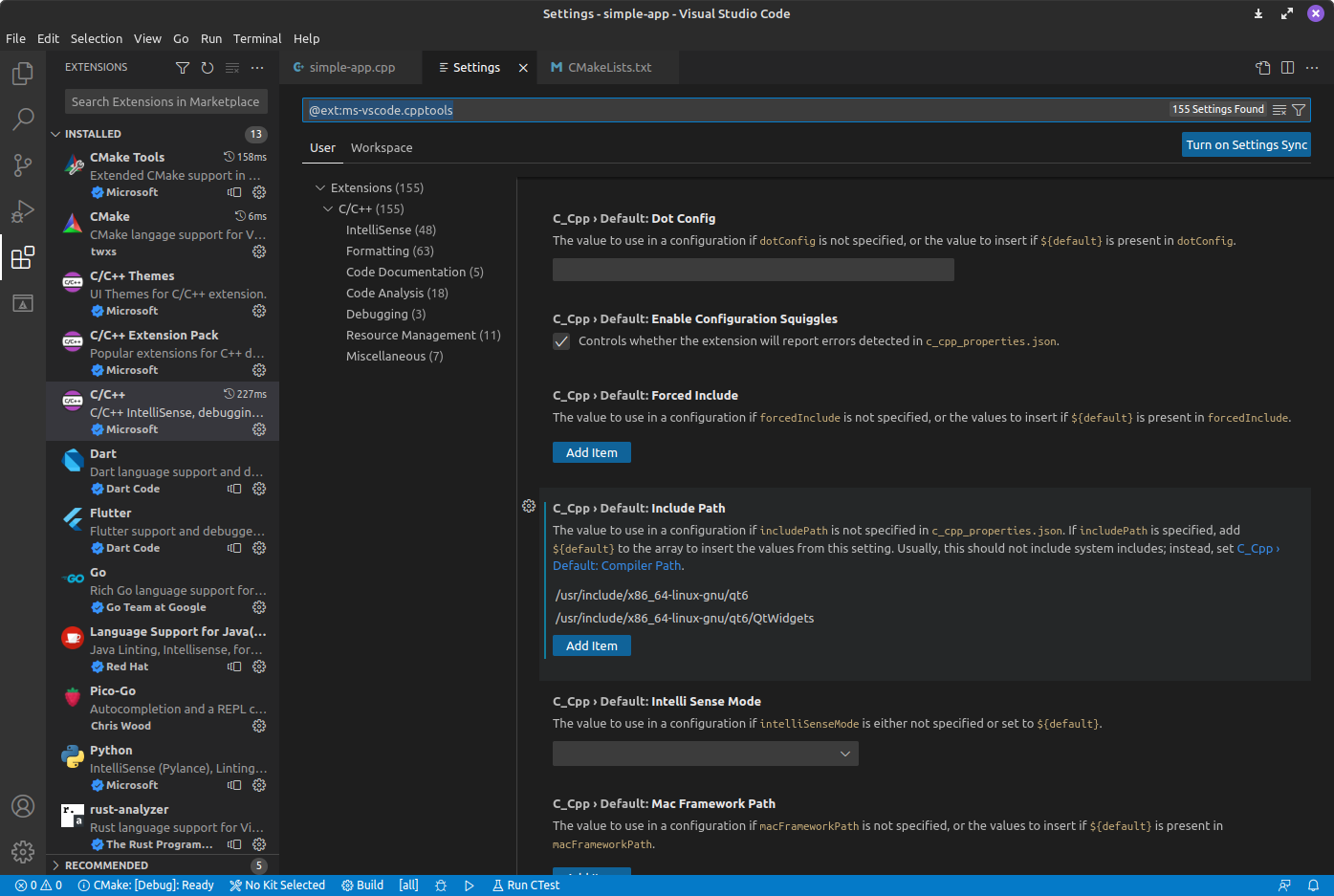This screenshot has height=896, width=1334.
Task: Expand the RECOMMENDED extensions section
Action: [163, 865]
